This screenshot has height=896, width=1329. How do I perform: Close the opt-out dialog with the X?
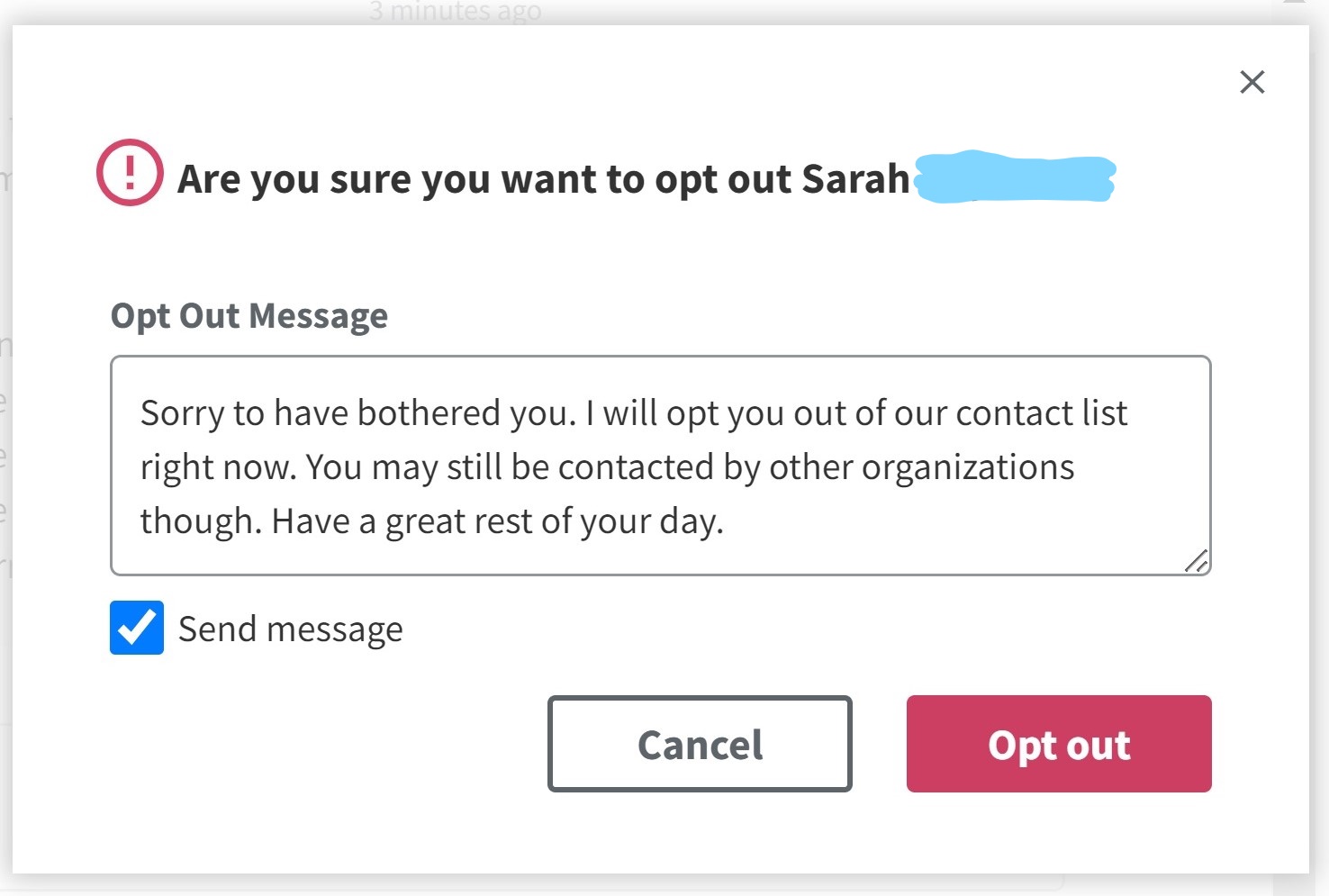click(x=1252, y=82)
